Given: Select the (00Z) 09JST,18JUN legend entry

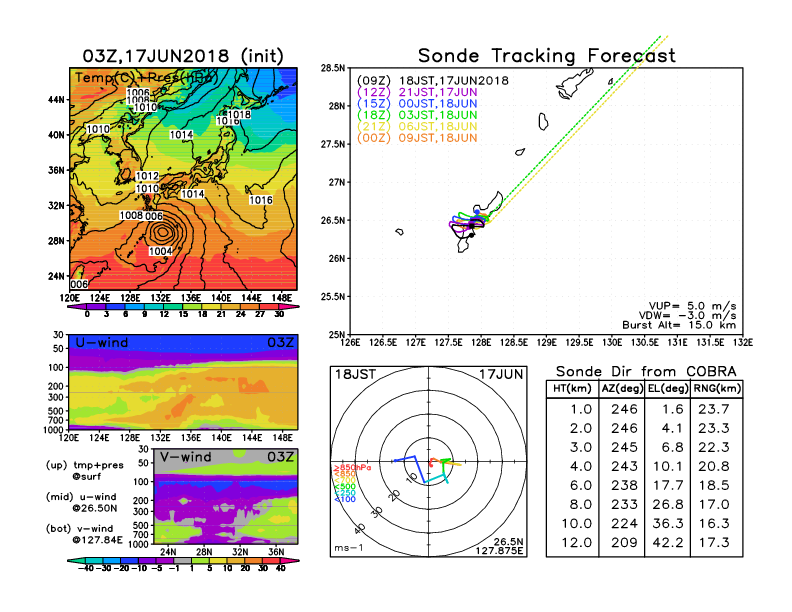Looking at the screenshot, I should (x=417, y=138).
